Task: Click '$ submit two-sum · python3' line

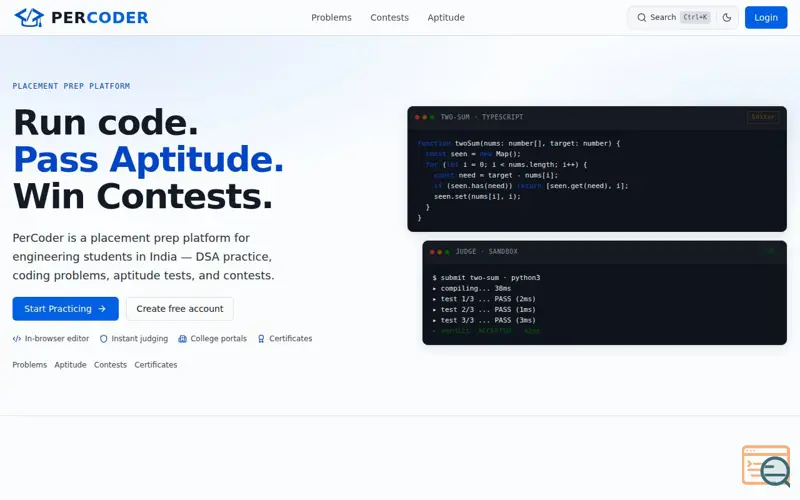Action: tap(486, 278)
